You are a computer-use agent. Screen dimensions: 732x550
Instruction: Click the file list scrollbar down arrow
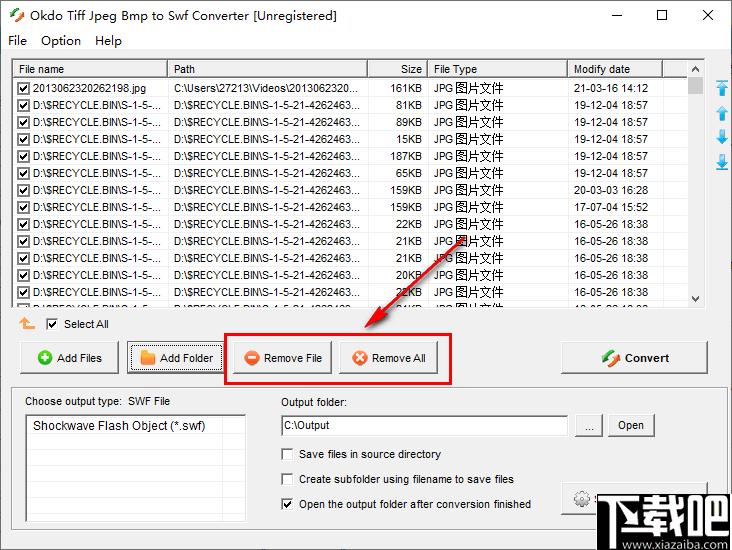tap(695, 299)
